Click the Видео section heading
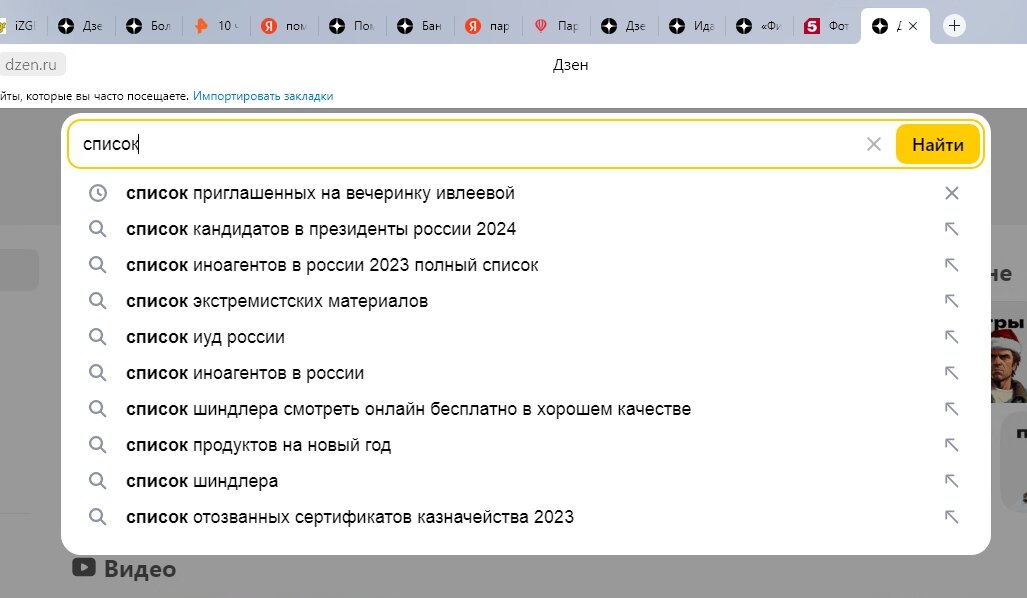This screenshot has width=1027, height=598. [140, 569]
